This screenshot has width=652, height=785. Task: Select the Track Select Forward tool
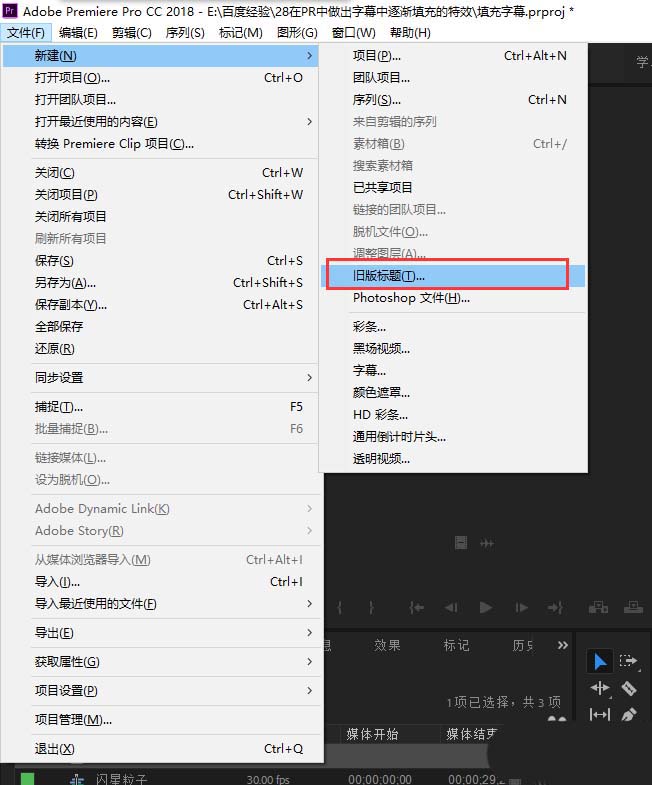click(x=628, y=661)
